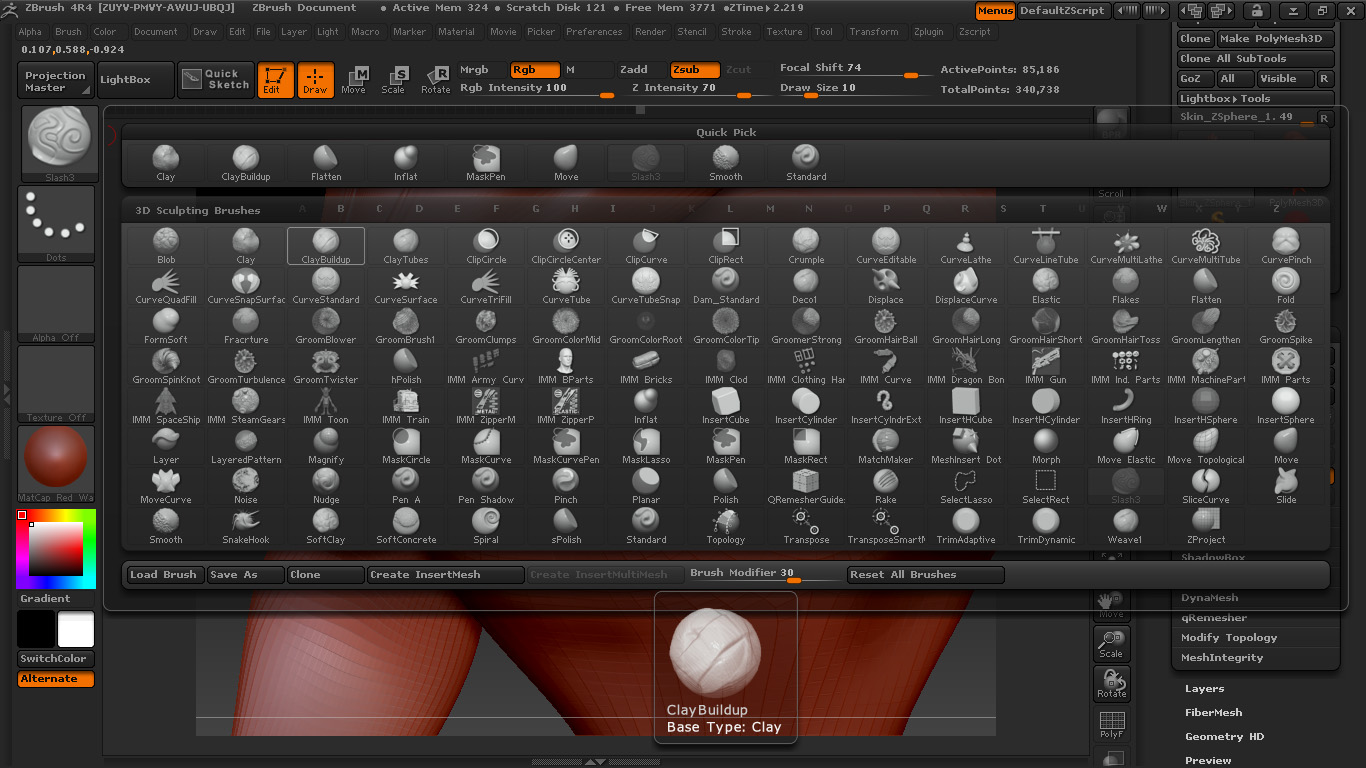Open the Lightbox Tools dropdown
The image size is (1366, 768).
[1255, 99]
